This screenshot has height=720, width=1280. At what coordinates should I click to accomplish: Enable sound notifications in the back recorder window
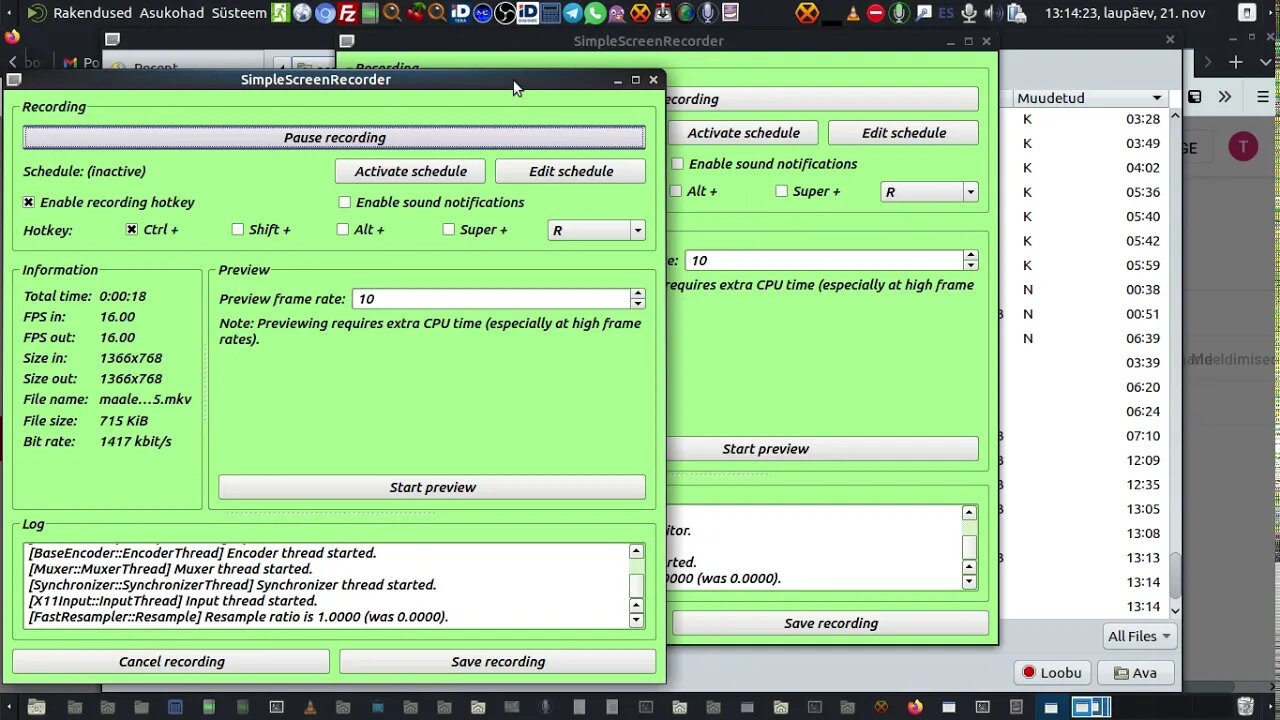pos(677,164)
